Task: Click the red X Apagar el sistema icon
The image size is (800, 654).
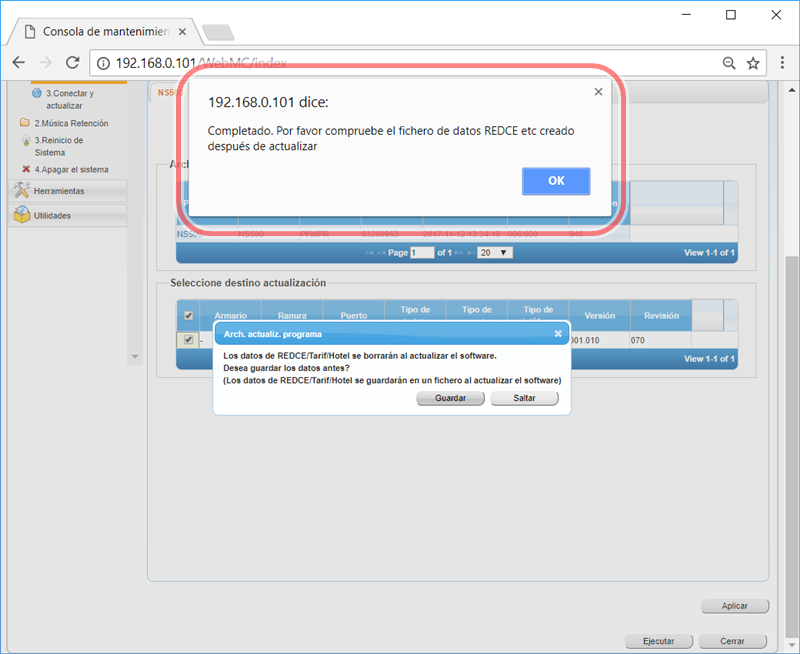Action: point(25,169)
